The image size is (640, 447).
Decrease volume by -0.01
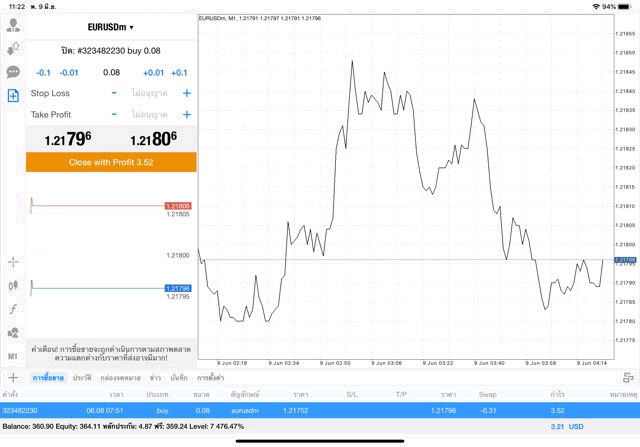[69, 73]
